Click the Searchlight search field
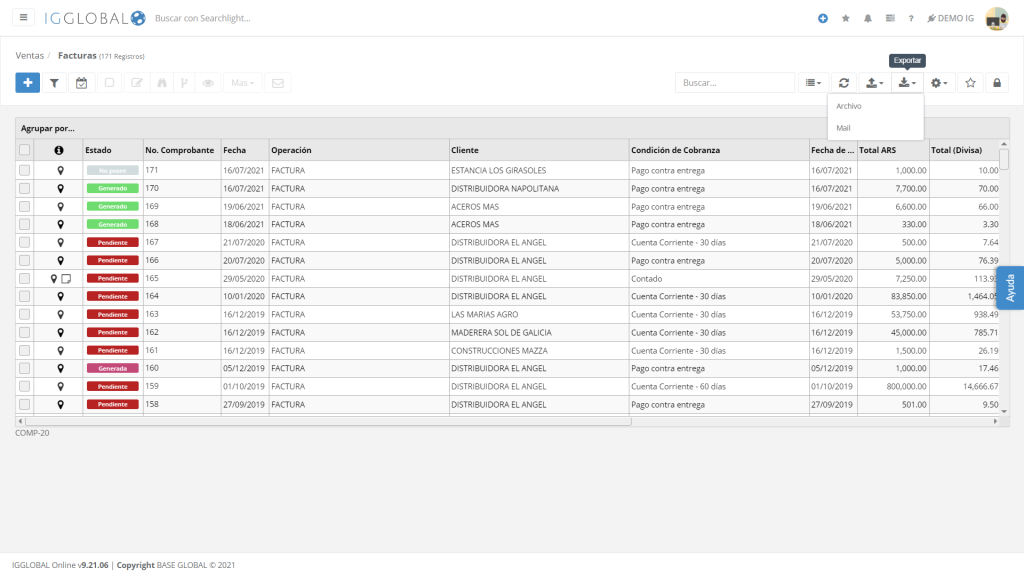Screen dimensions: 1024x576 [202, 18]
